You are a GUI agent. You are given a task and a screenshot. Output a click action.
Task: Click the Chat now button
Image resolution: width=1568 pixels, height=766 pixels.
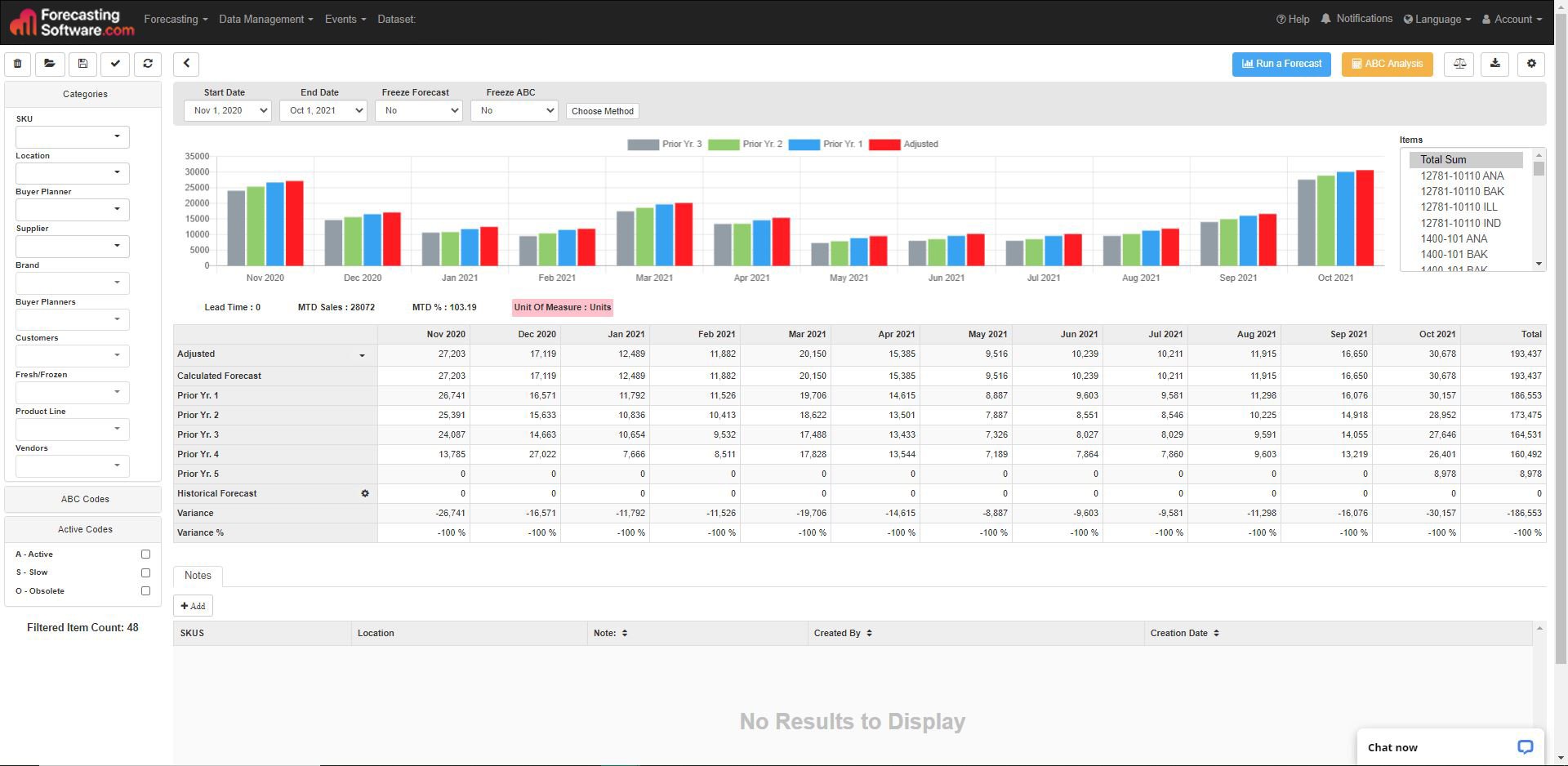pos(1450,747)
